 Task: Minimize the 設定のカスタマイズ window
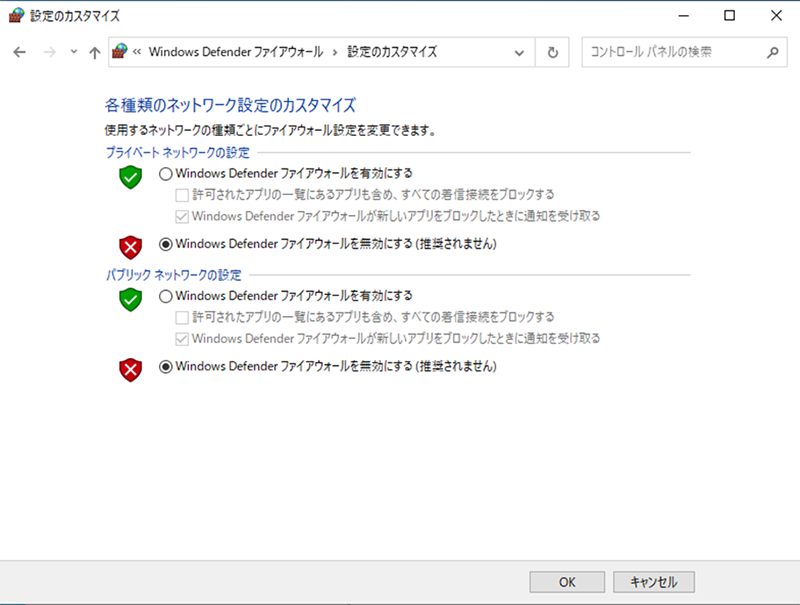click(684, 16)
